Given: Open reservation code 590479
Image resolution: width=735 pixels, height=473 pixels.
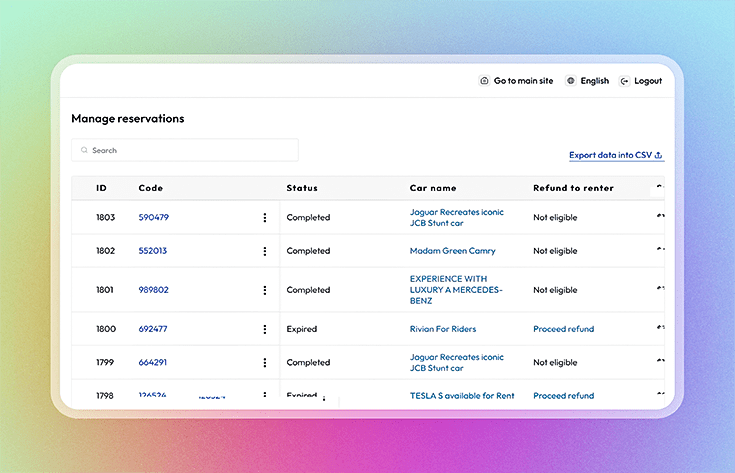Looking at the screenshot, I should point(154,217).
